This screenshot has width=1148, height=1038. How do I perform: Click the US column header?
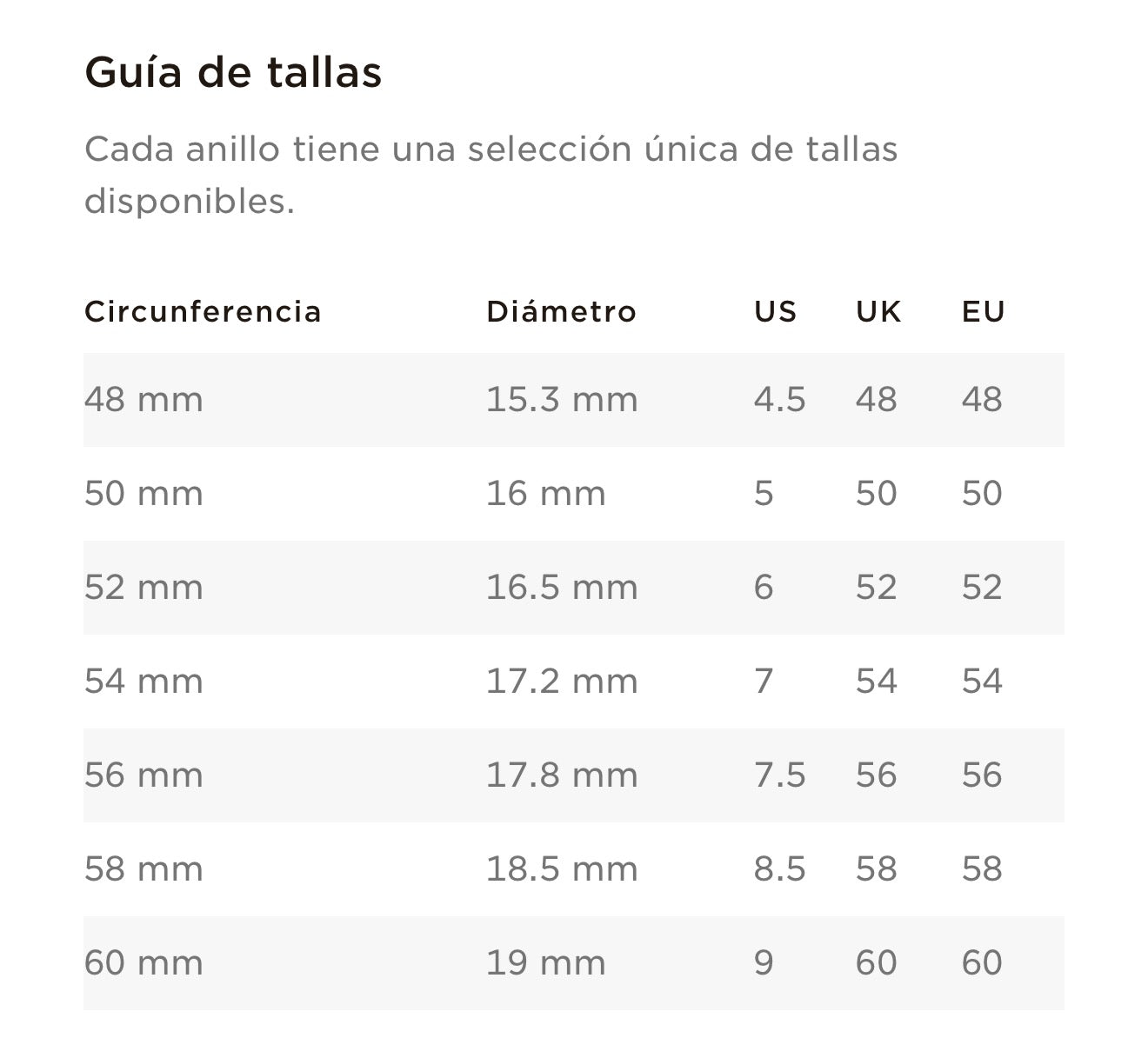click(x=775, y=311)
